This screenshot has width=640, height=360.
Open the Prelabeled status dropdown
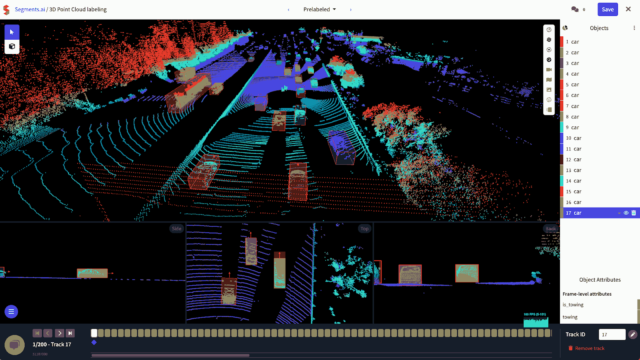[x=320, y=9]
